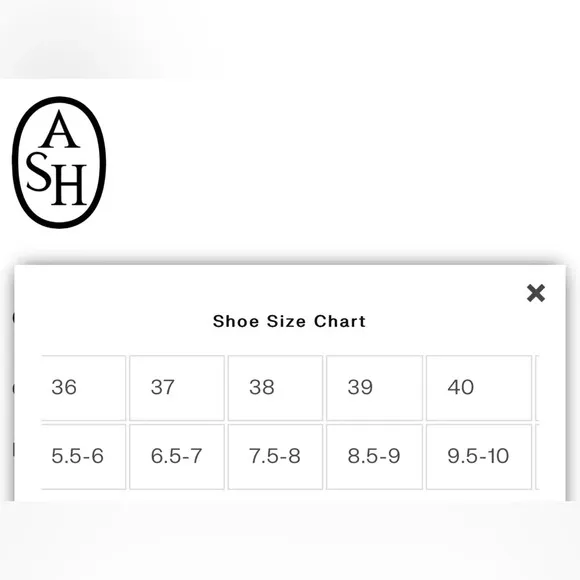Click the 8.5-9 US size cell

(x=374, y=456)
